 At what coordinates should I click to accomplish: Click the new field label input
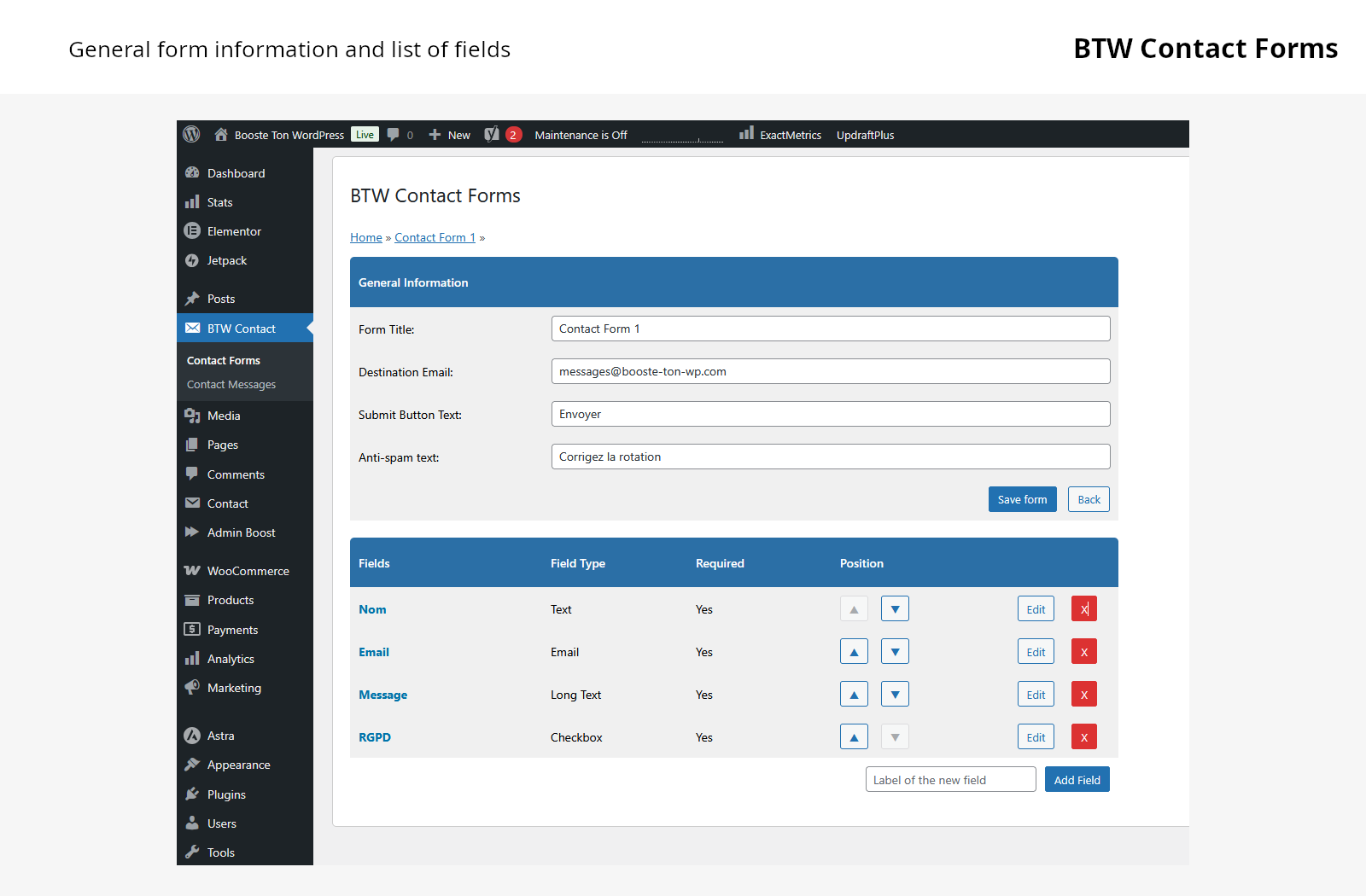point(950,780)
